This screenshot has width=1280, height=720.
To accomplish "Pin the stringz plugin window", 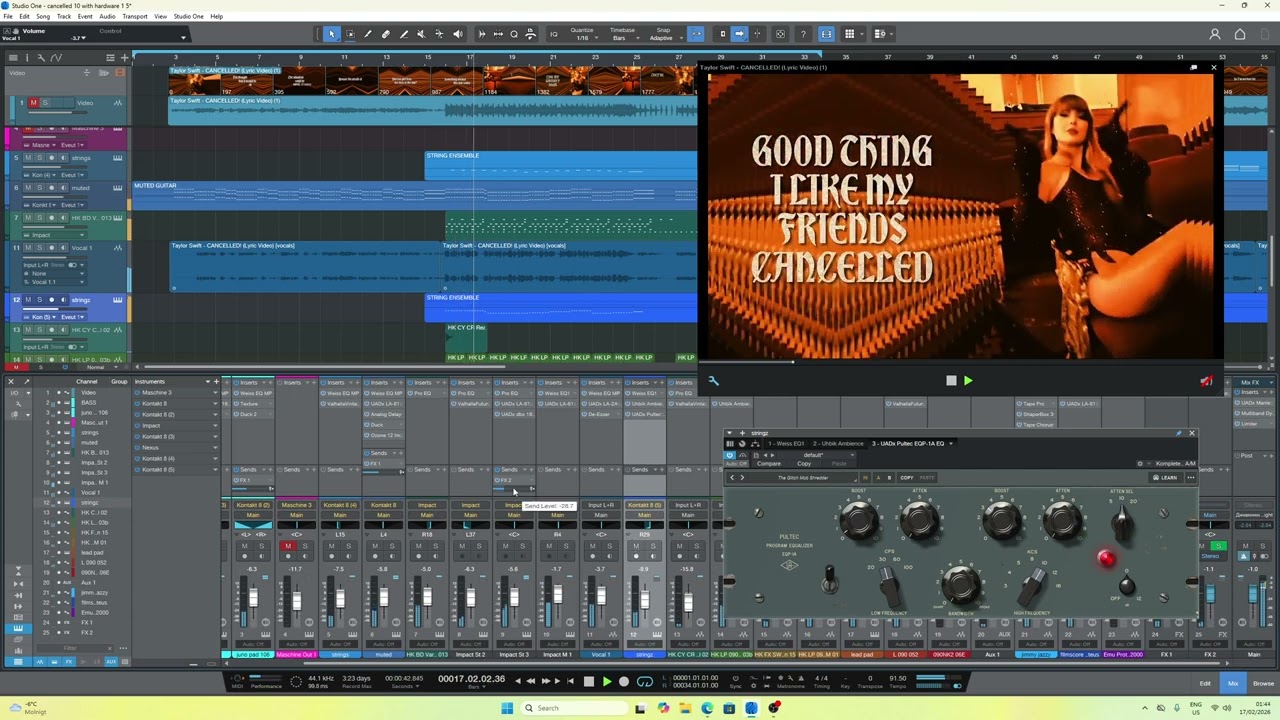I will click(1179, 433).
